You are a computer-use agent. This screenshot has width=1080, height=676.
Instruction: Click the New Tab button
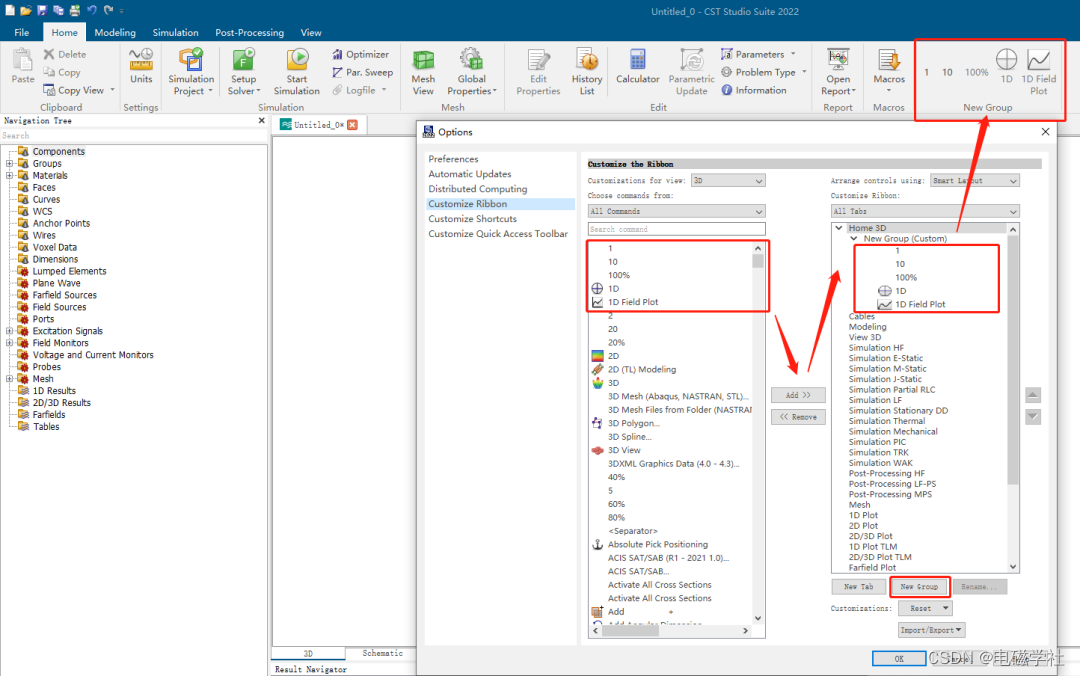click(x=858, y=587)
